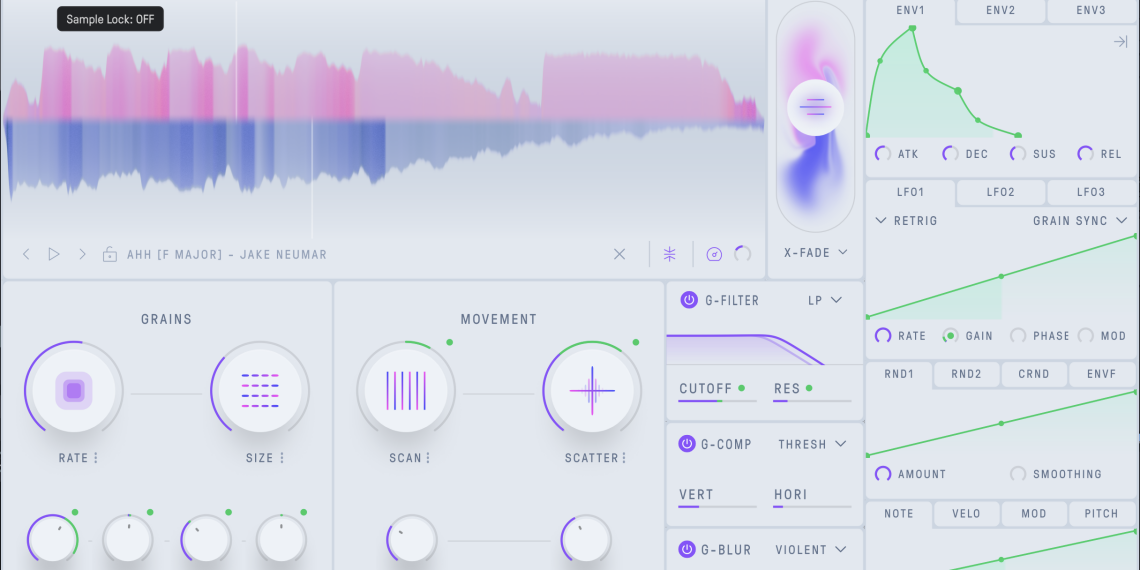Switch to the ENV2 tab
This screenshot has height=570, width=1140.
click(x=1001, y=11)
